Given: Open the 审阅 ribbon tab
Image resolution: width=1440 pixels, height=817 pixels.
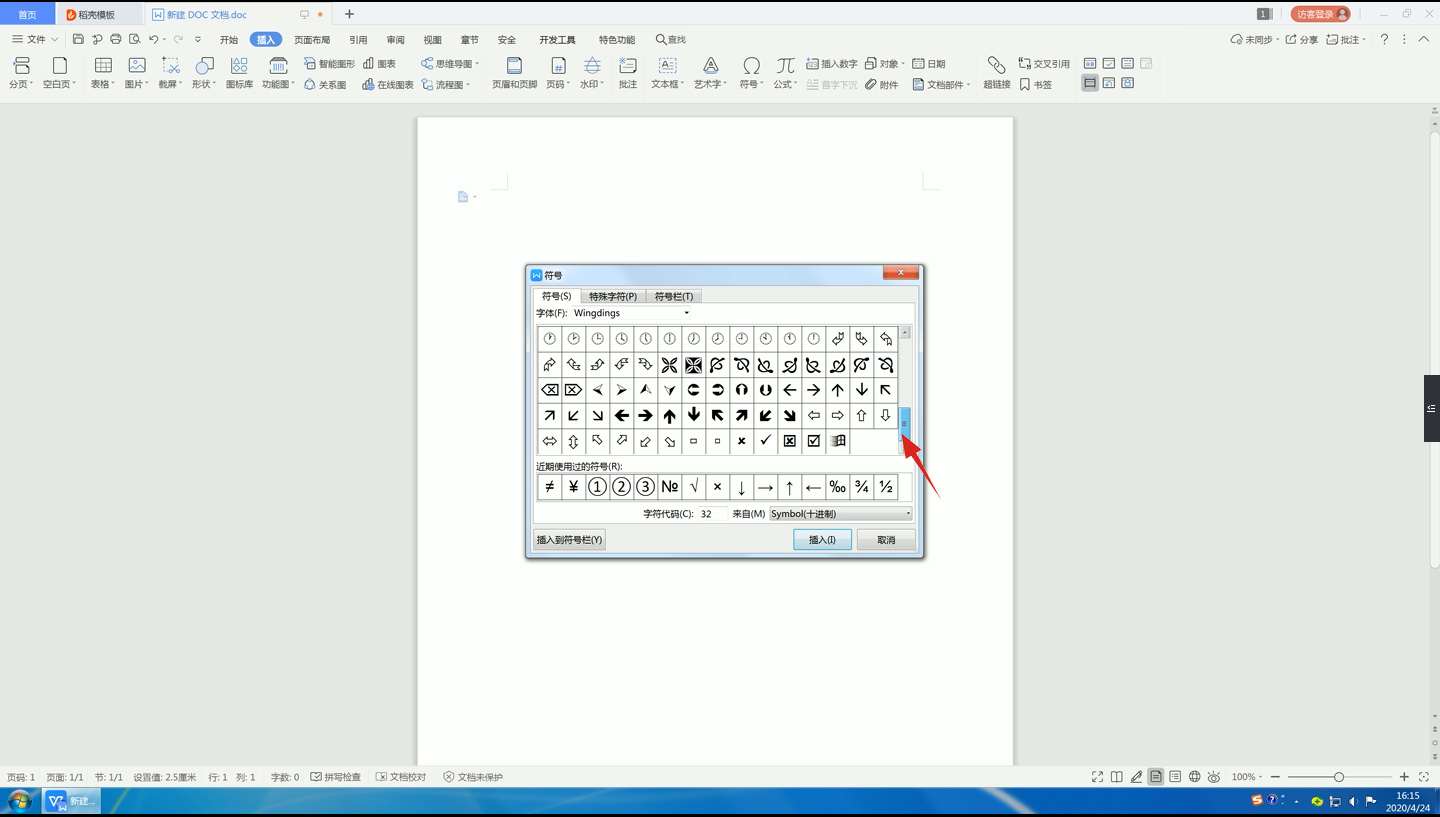Looking at the screenshot, I should pyautogui.click(x=395, y=40).
